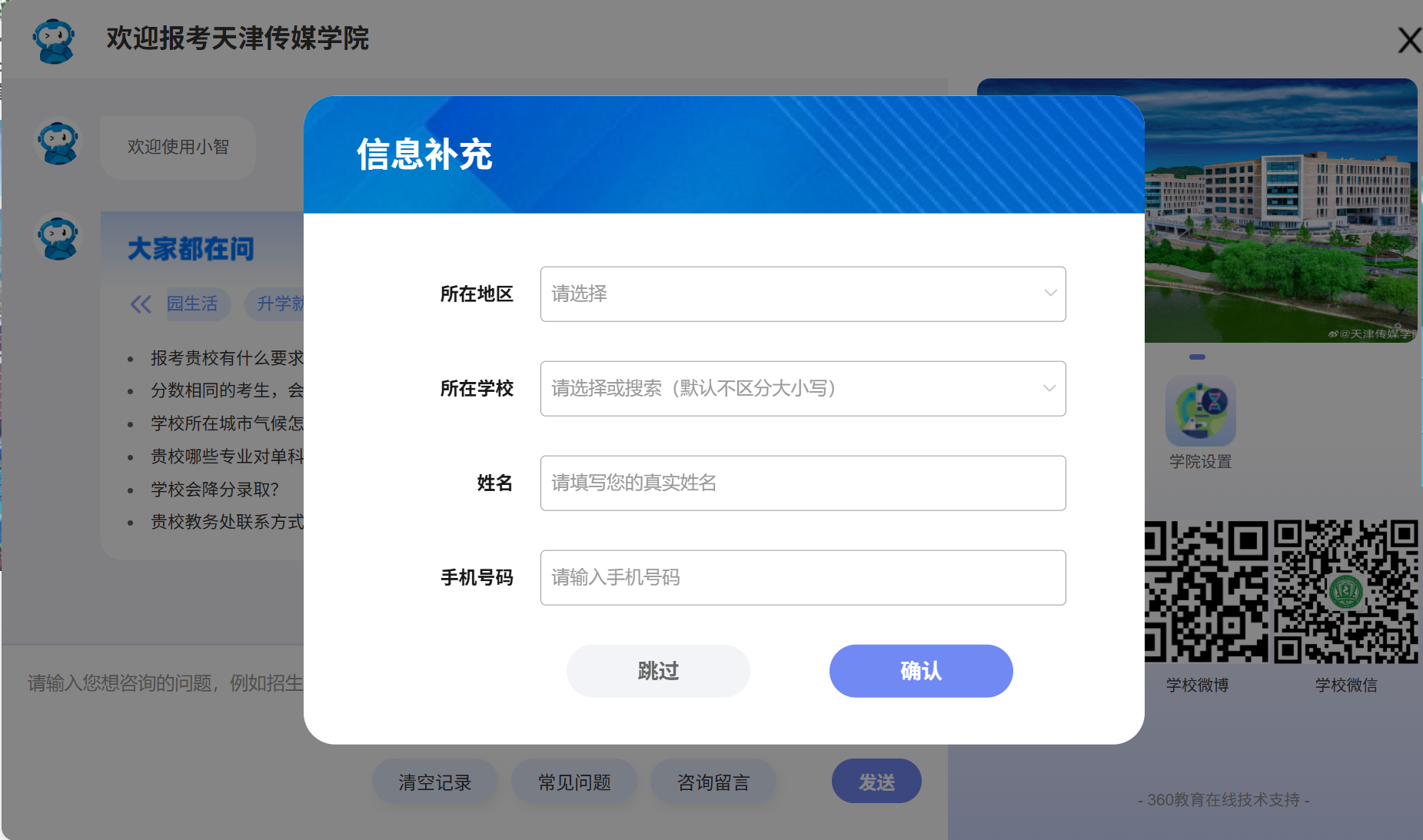Click the 咨询留言 button

713,782
